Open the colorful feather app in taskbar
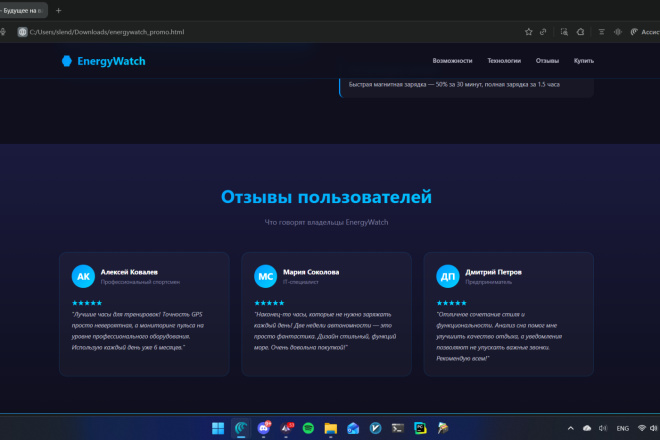Screen dimensions: 660x440 tap(442, 428)
